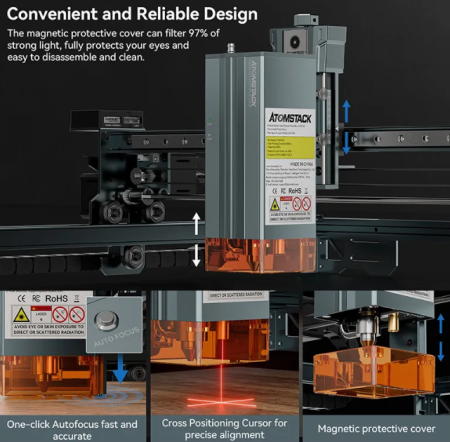Open the magnetic protective cover thumbnail

(x=376, y=352)
